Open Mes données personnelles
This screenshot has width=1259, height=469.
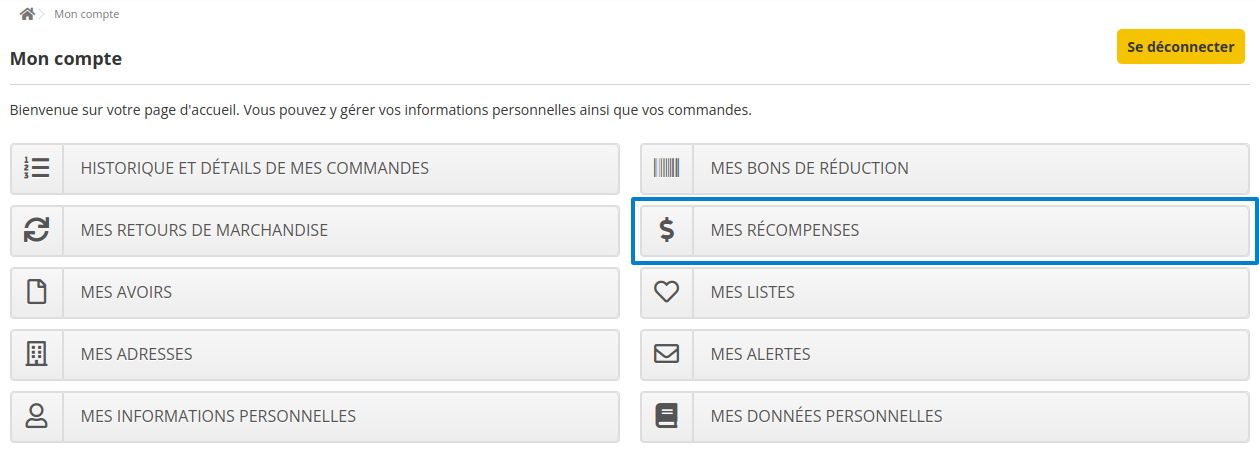point(945,416)
